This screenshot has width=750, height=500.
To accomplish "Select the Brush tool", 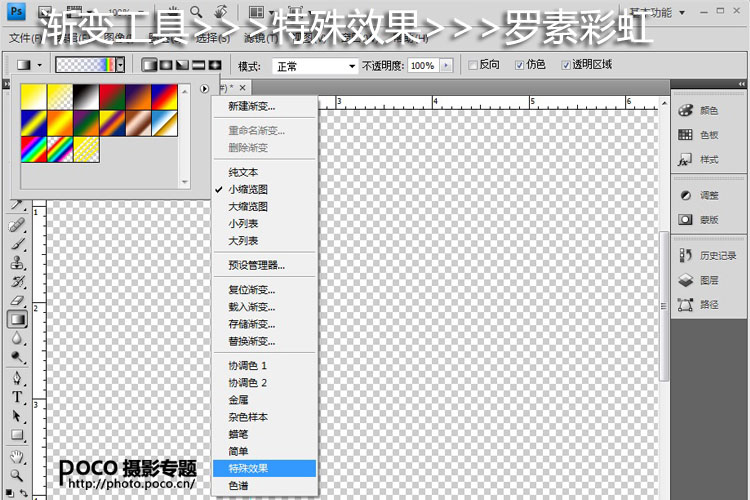I will click(17, 244).
